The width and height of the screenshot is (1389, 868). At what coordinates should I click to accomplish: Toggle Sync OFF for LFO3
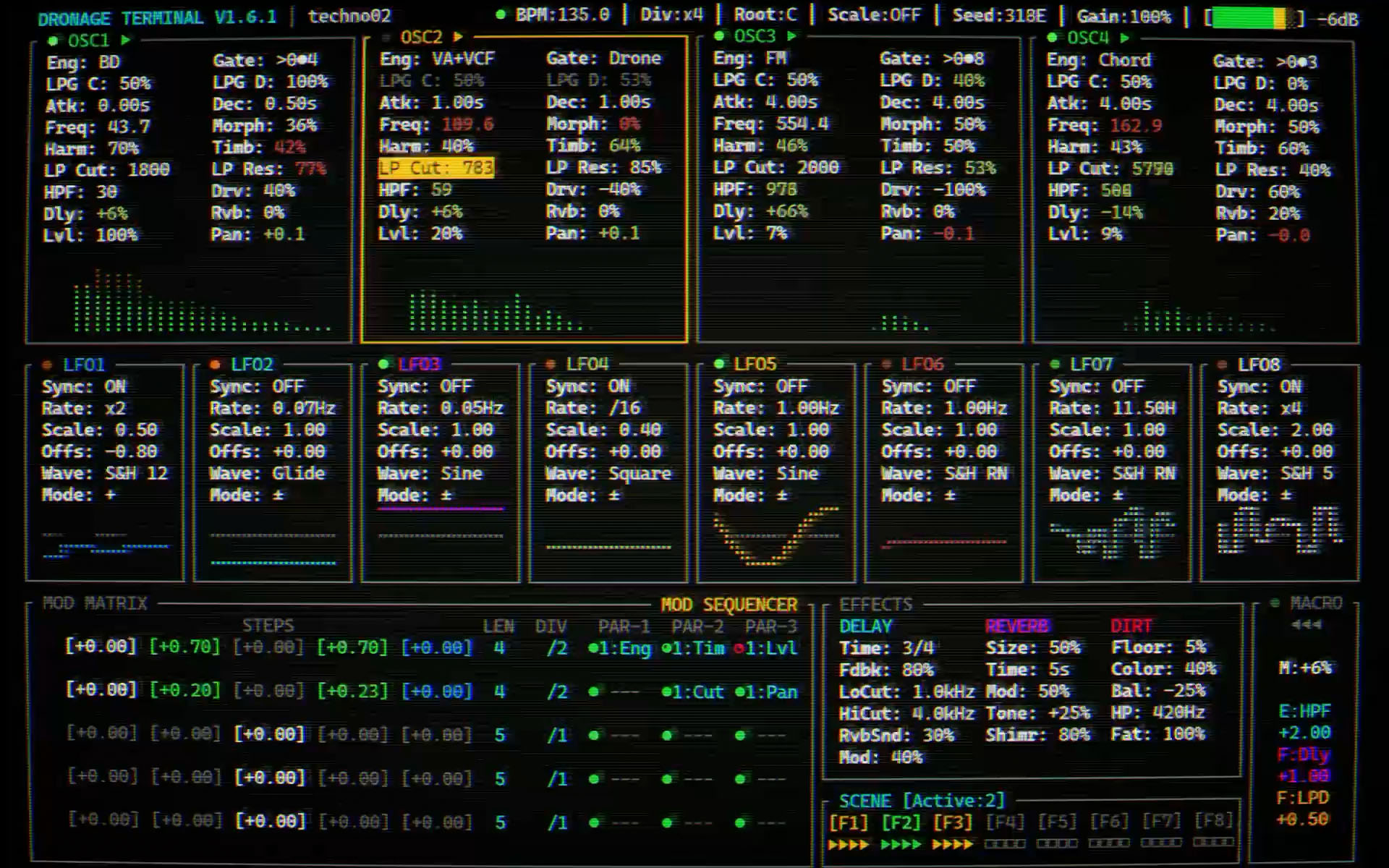pyautogui.click(x=457, y=386)
